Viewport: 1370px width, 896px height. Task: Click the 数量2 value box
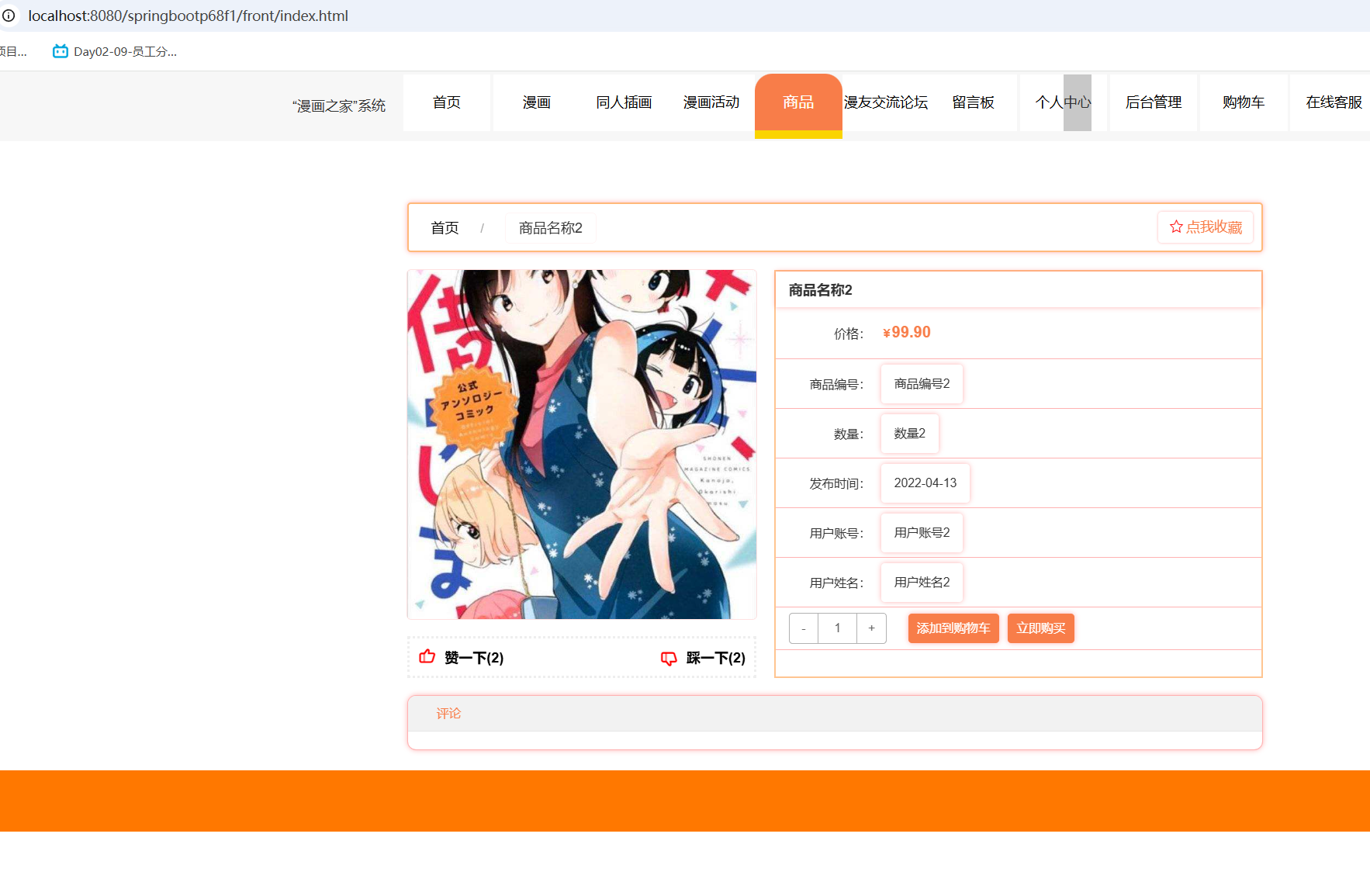tap(909, 434)
